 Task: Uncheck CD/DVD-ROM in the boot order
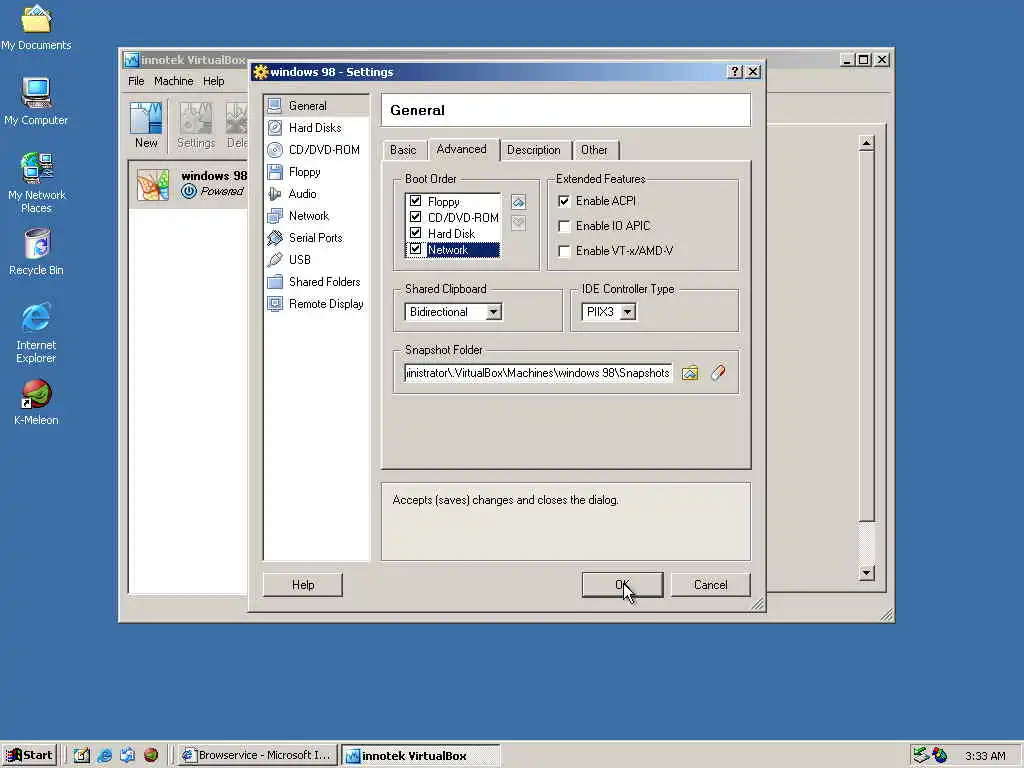tap(415, 217)
